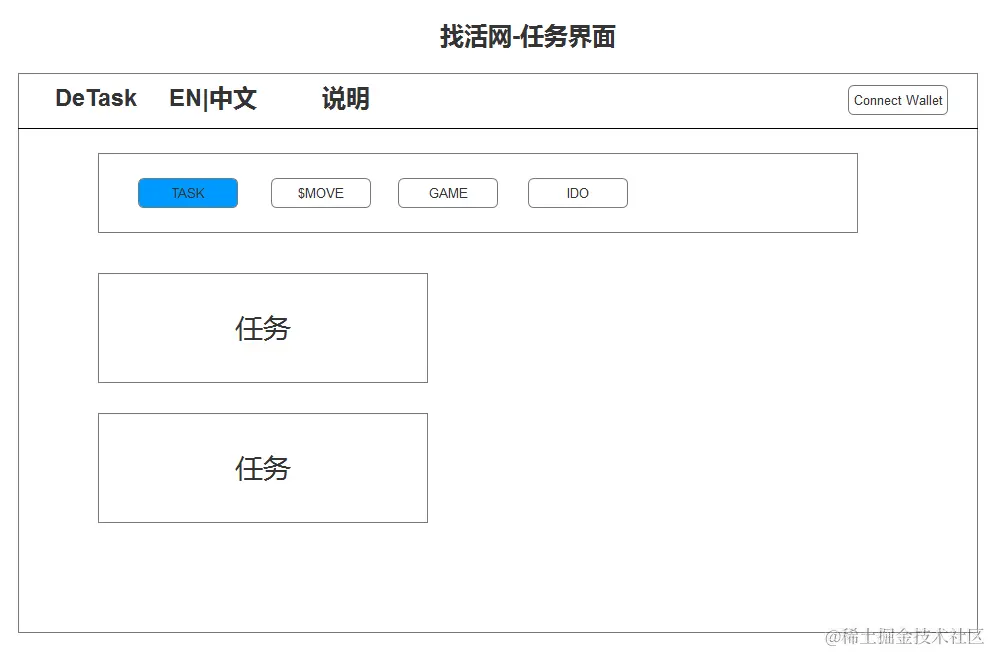Click the Connect Wallet button

[x=897, y=100]
